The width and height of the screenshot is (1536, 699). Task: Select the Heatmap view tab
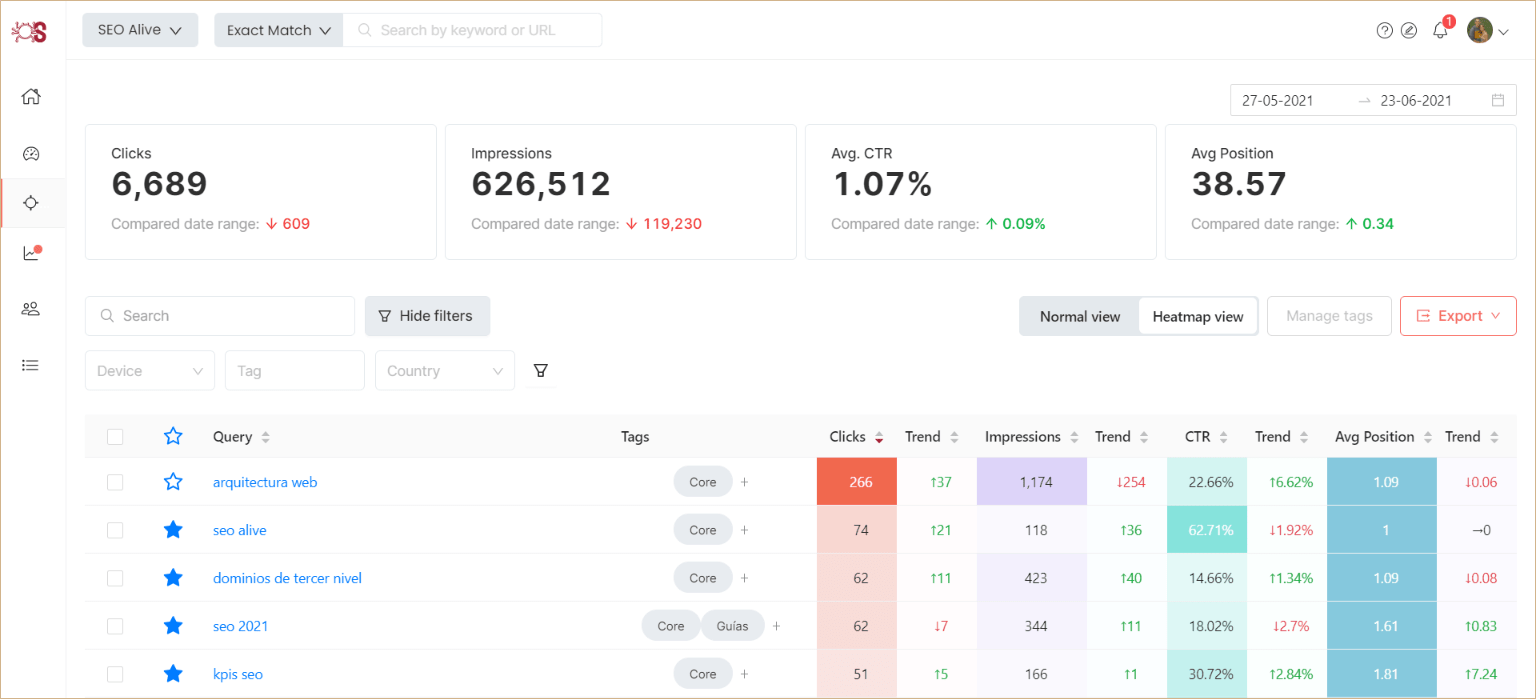click(x=1197, y=316)
